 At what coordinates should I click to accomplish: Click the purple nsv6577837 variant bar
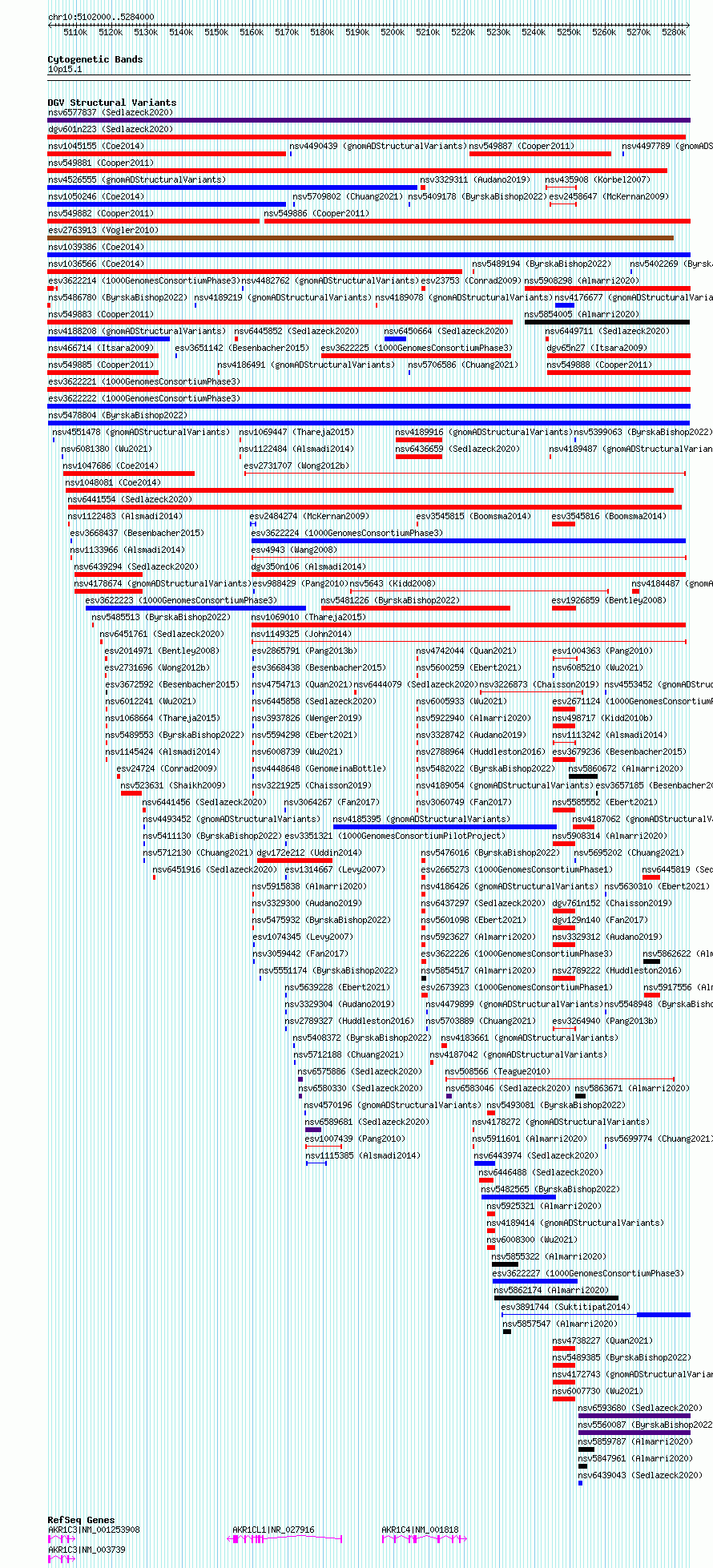[369, 120]
